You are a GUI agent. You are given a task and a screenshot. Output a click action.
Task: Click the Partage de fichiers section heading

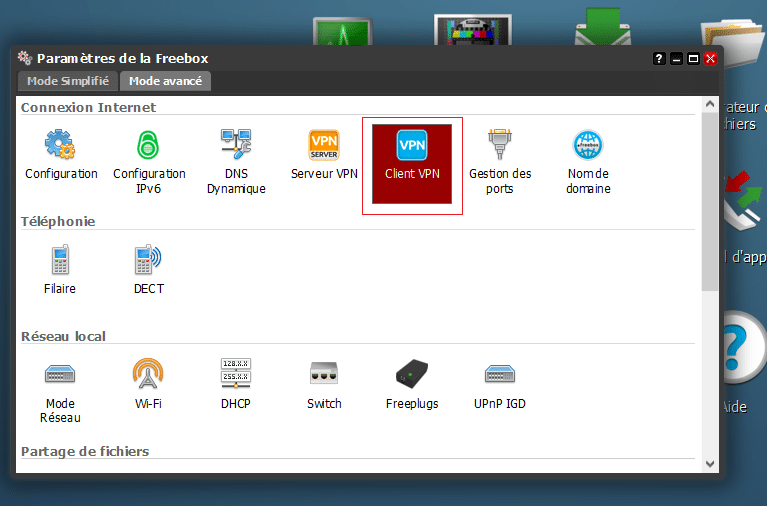point(85,451)
